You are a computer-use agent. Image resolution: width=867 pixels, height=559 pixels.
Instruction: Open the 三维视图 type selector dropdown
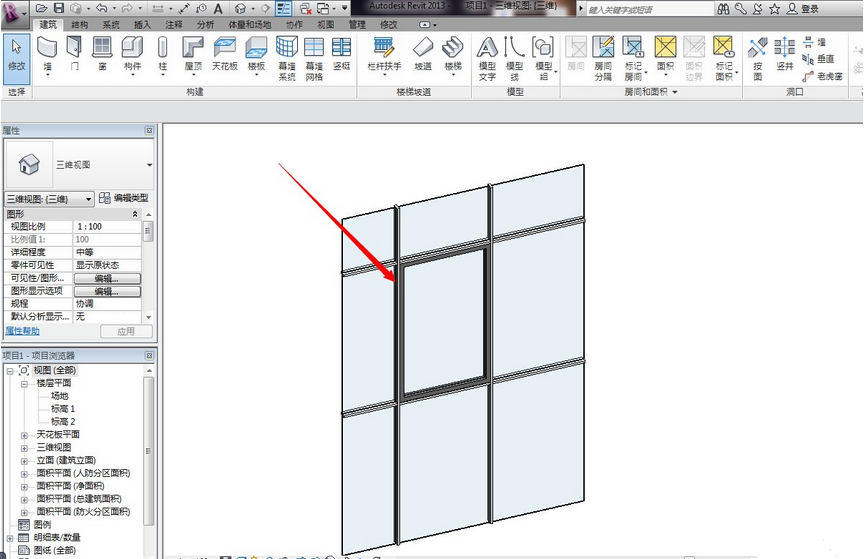point(149,164)
